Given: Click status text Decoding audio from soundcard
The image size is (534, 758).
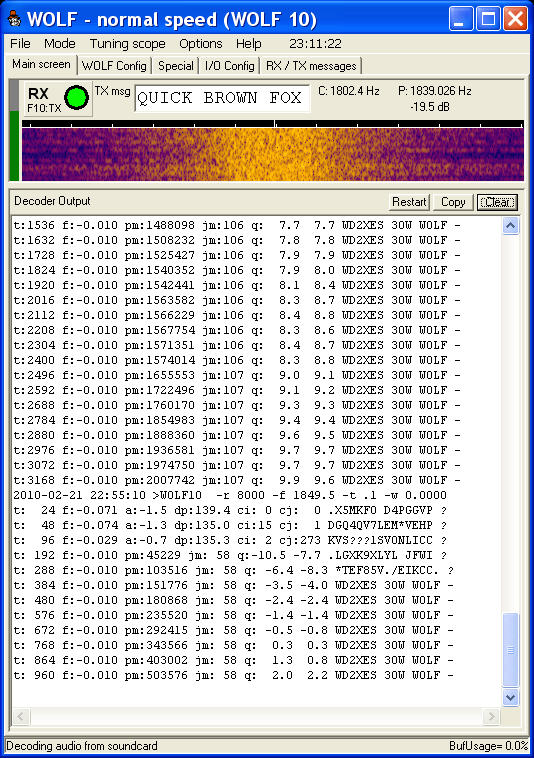Looking at the screenshot, I should [x=82, y=745].
